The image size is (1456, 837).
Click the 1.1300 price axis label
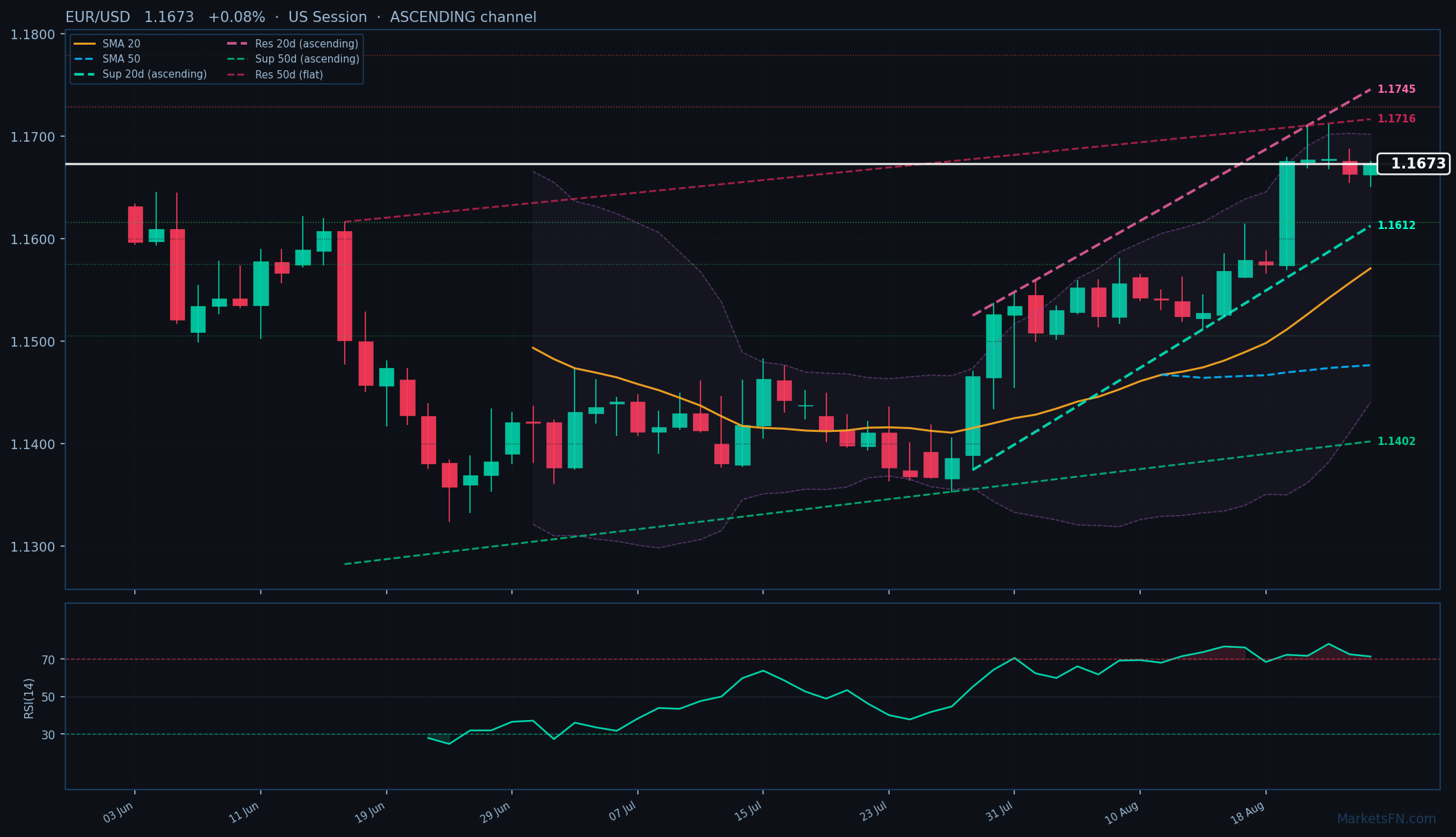[33, 547]
